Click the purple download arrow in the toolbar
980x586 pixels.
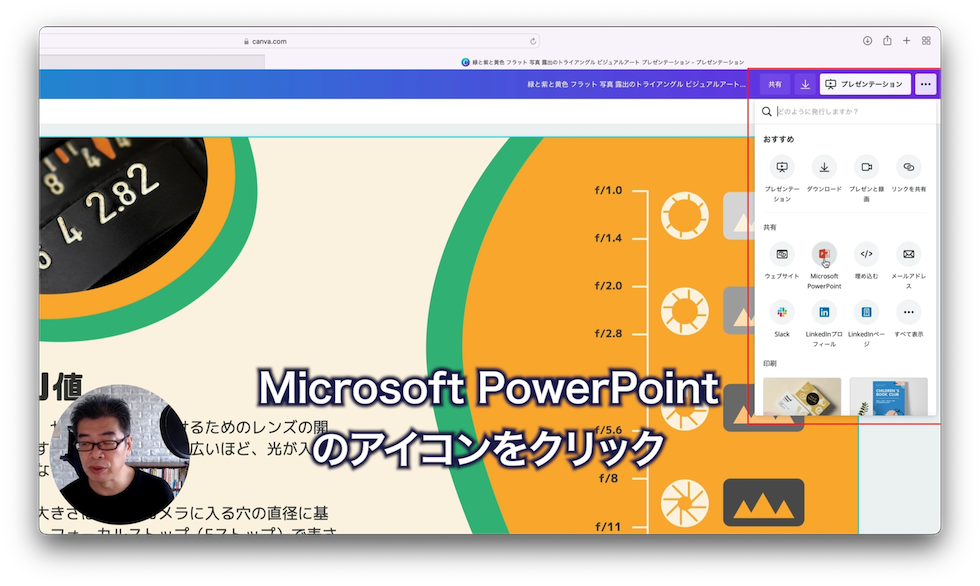pyautogui.click(x=805, y=84)
